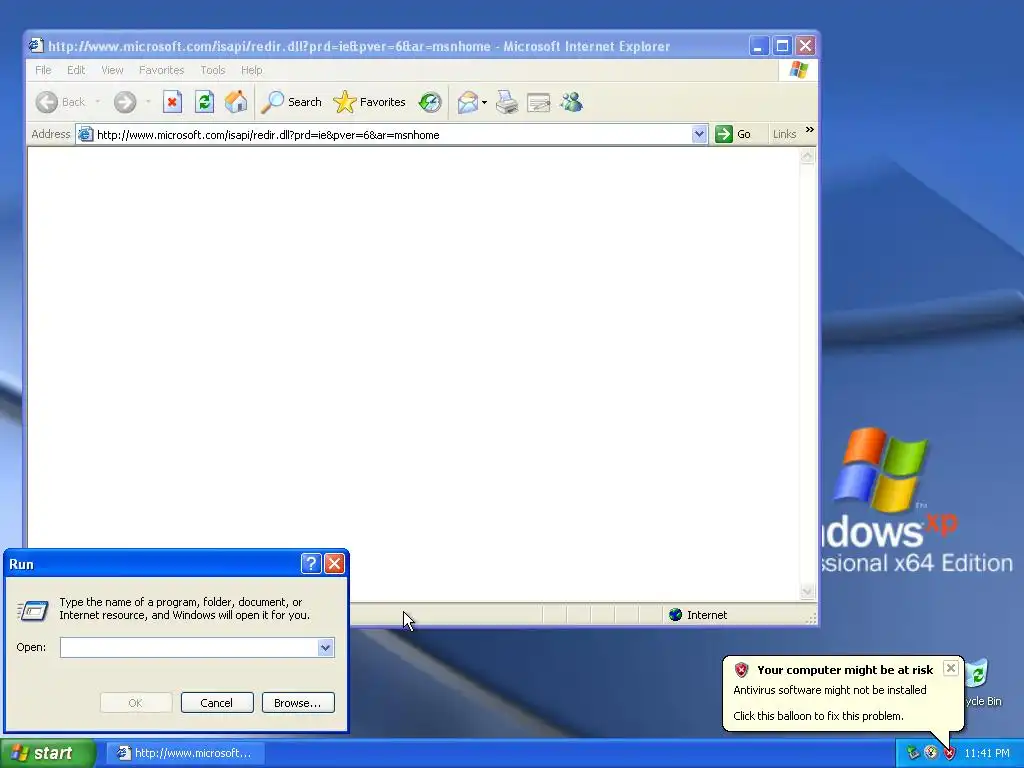Image resolution: width=1024 pixels, height=768 pixels.
Task: Click the Run dialog help question mark
Action: click(311, 564)
